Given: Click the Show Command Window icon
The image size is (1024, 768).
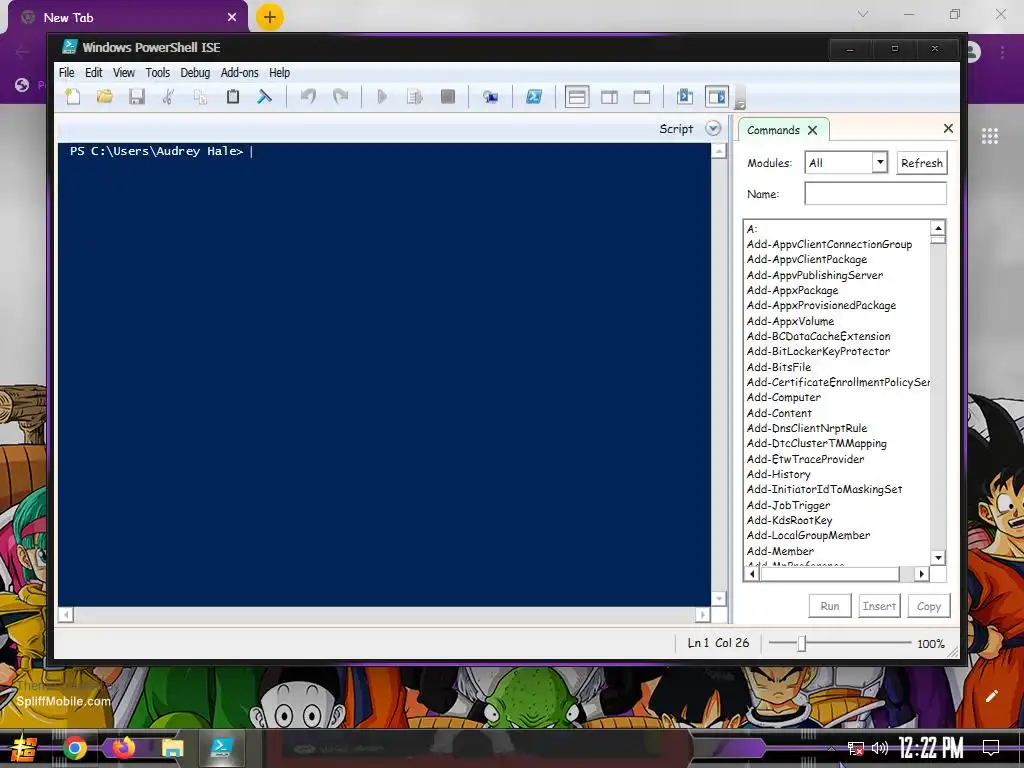Looking at the screenshot, I should click(685, 97).
